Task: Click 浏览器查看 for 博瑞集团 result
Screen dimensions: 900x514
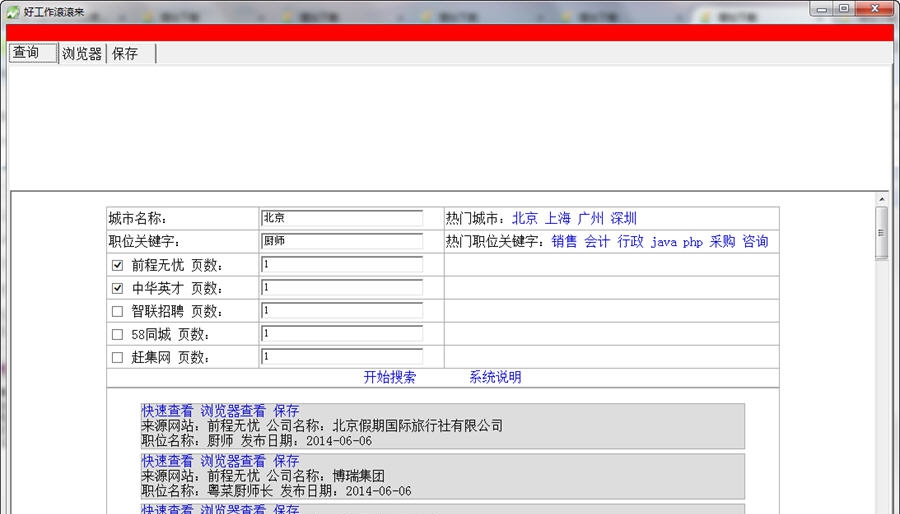Action: click(233, 461)
